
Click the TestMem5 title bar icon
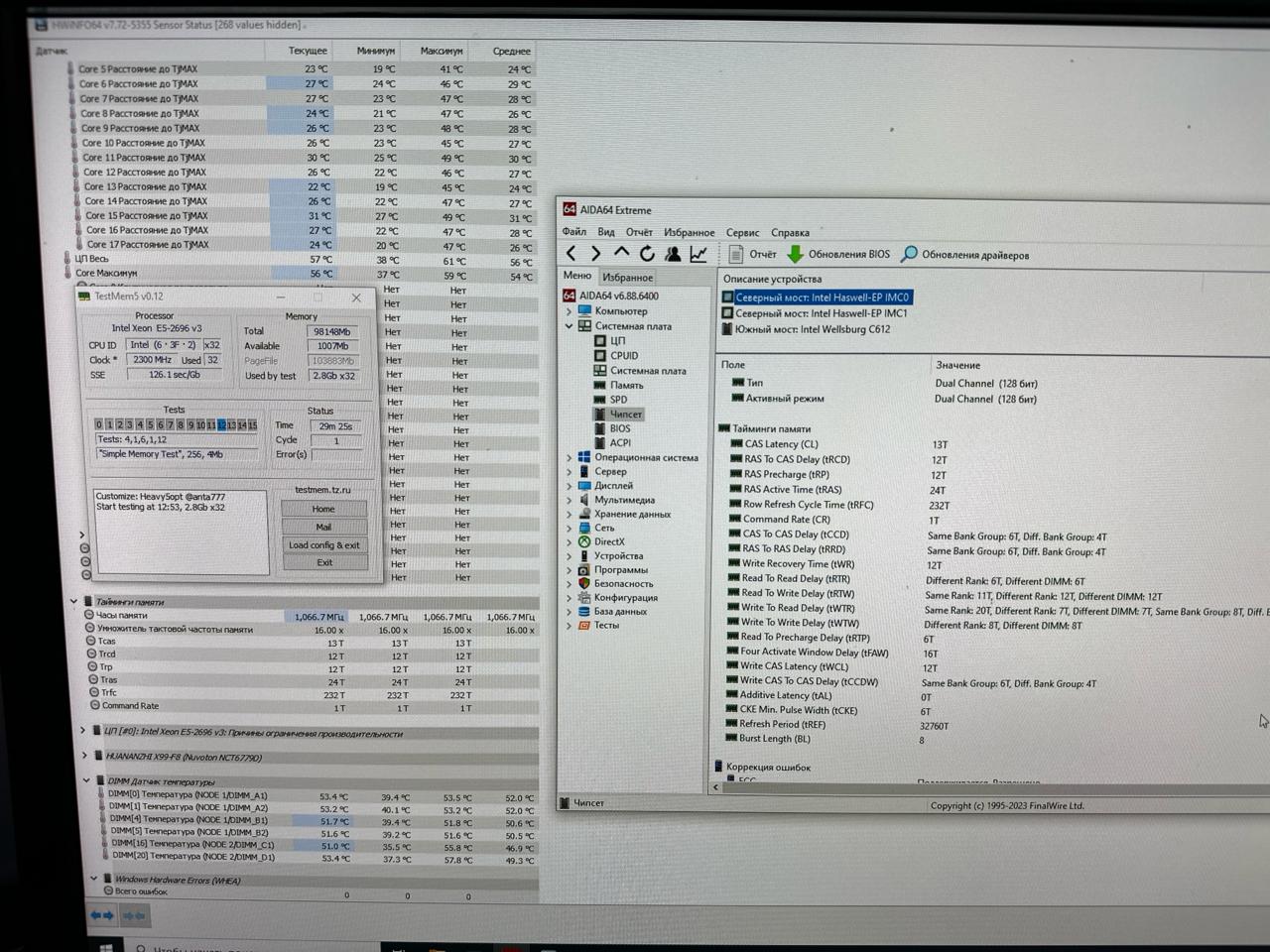pyautogui.click(x=84, y=297)
